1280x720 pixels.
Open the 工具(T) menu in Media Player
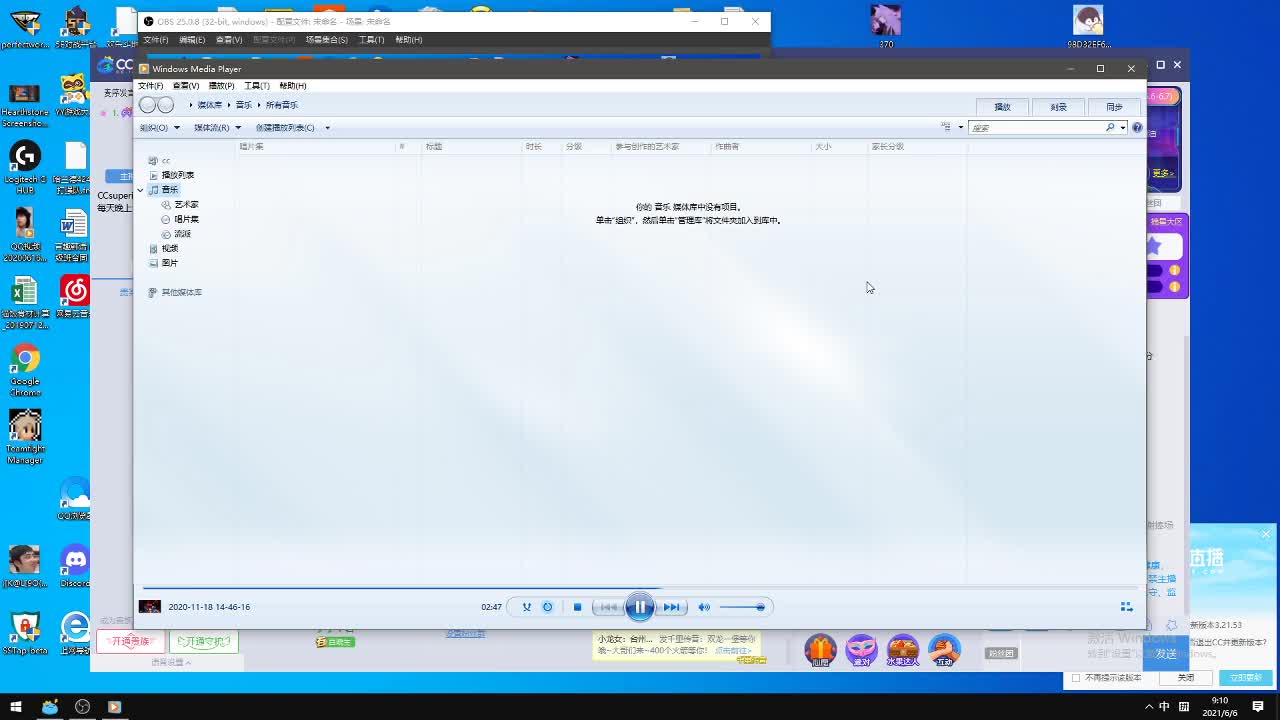pyautogui.click(x=257, y=86)
